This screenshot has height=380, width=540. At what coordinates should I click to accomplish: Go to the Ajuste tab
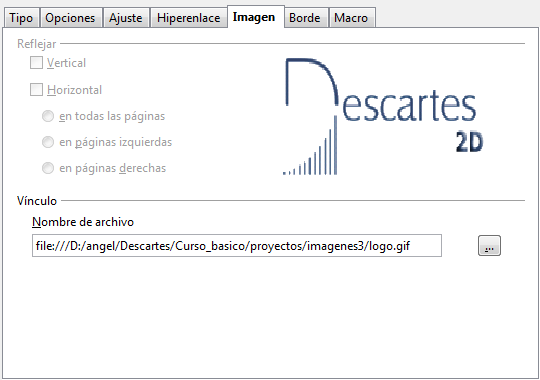pos(125,18)
